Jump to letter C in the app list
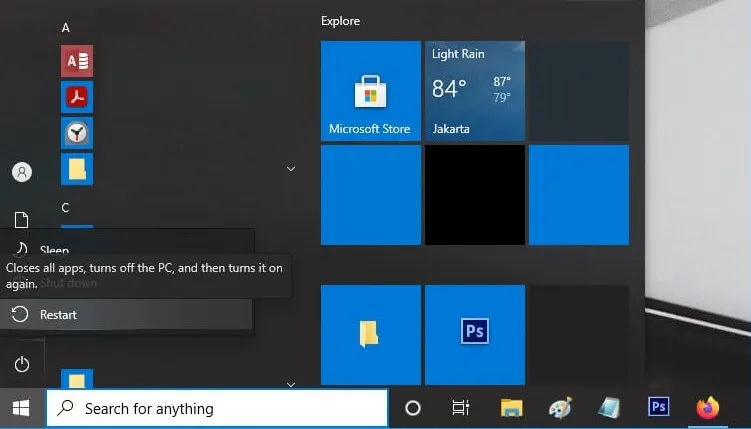This screenshot has width=751, height=429. point(66,208)
